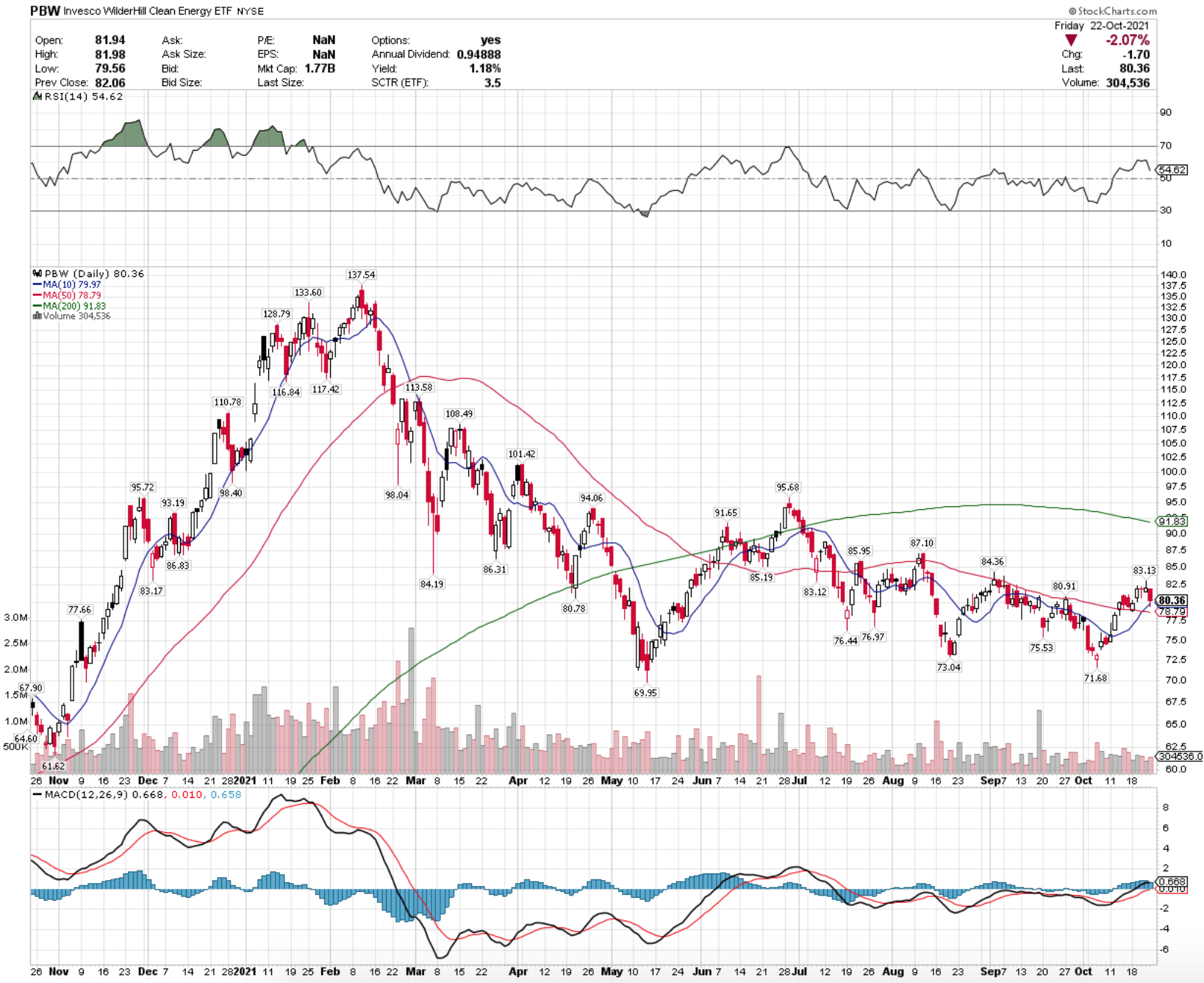Click the MACD(12,26,9) legend label

tap(87, 795)
